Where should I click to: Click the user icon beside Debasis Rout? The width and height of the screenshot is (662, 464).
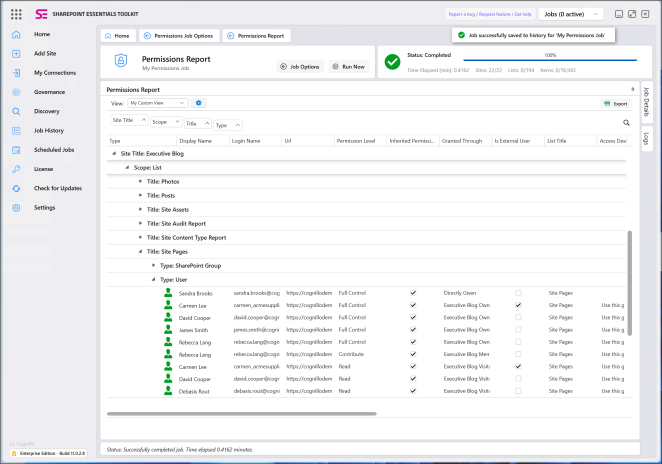click(x=168, y=391)
